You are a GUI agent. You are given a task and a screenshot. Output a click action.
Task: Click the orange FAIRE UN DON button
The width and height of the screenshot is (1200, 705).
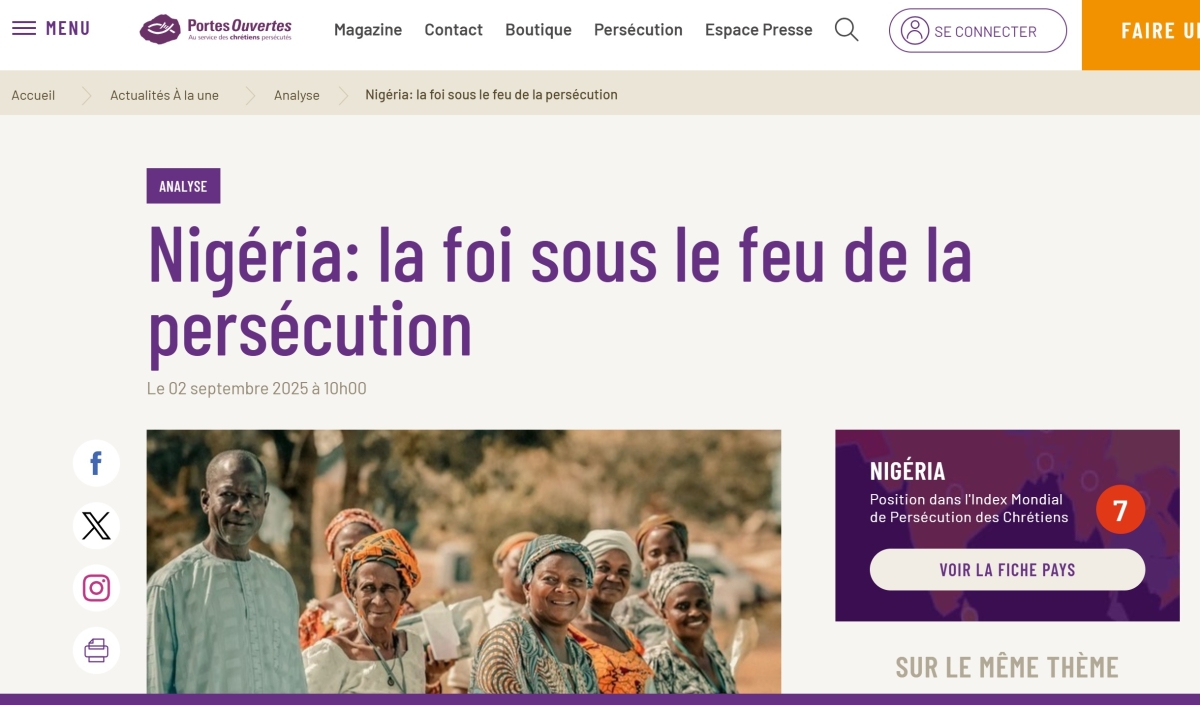(1141, 31)
